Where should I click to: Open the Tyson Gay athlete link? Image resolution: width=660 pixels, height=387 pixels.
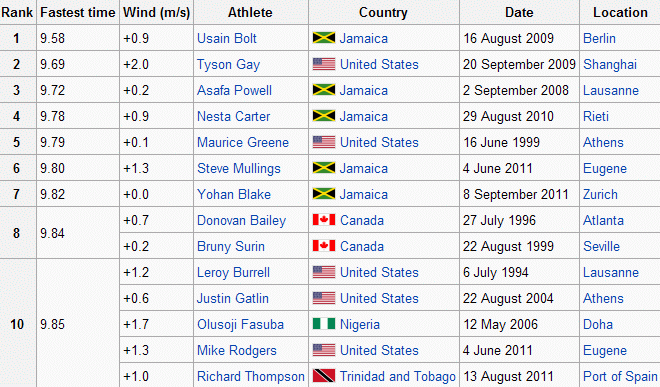(229, 65)
